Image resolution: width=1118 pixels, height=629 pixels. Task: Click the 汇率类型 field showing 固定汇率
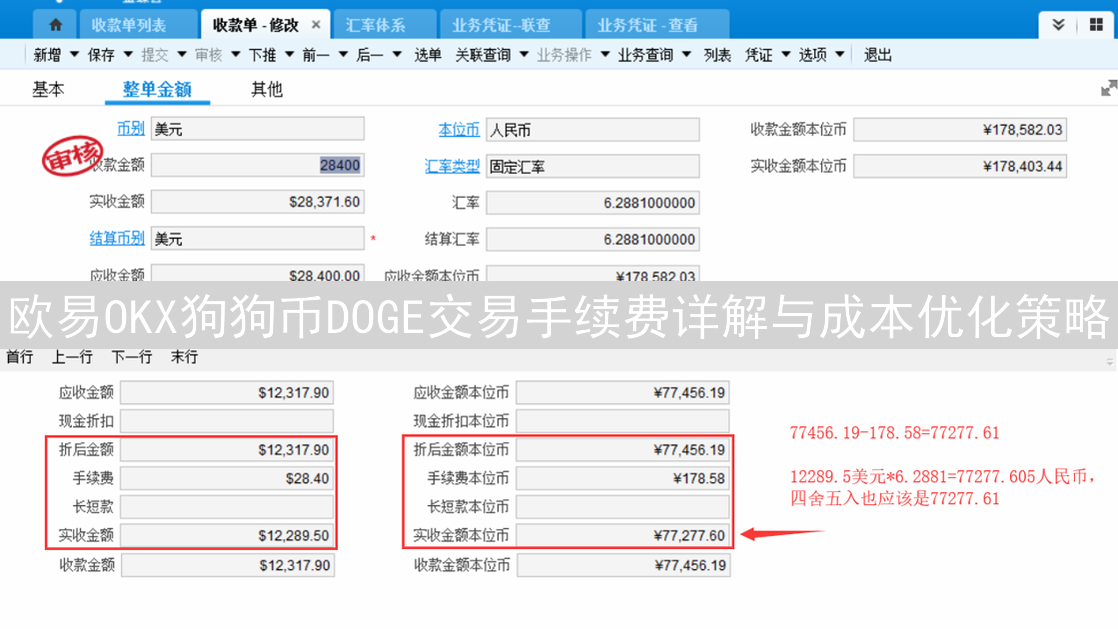[x=593, y=166]
